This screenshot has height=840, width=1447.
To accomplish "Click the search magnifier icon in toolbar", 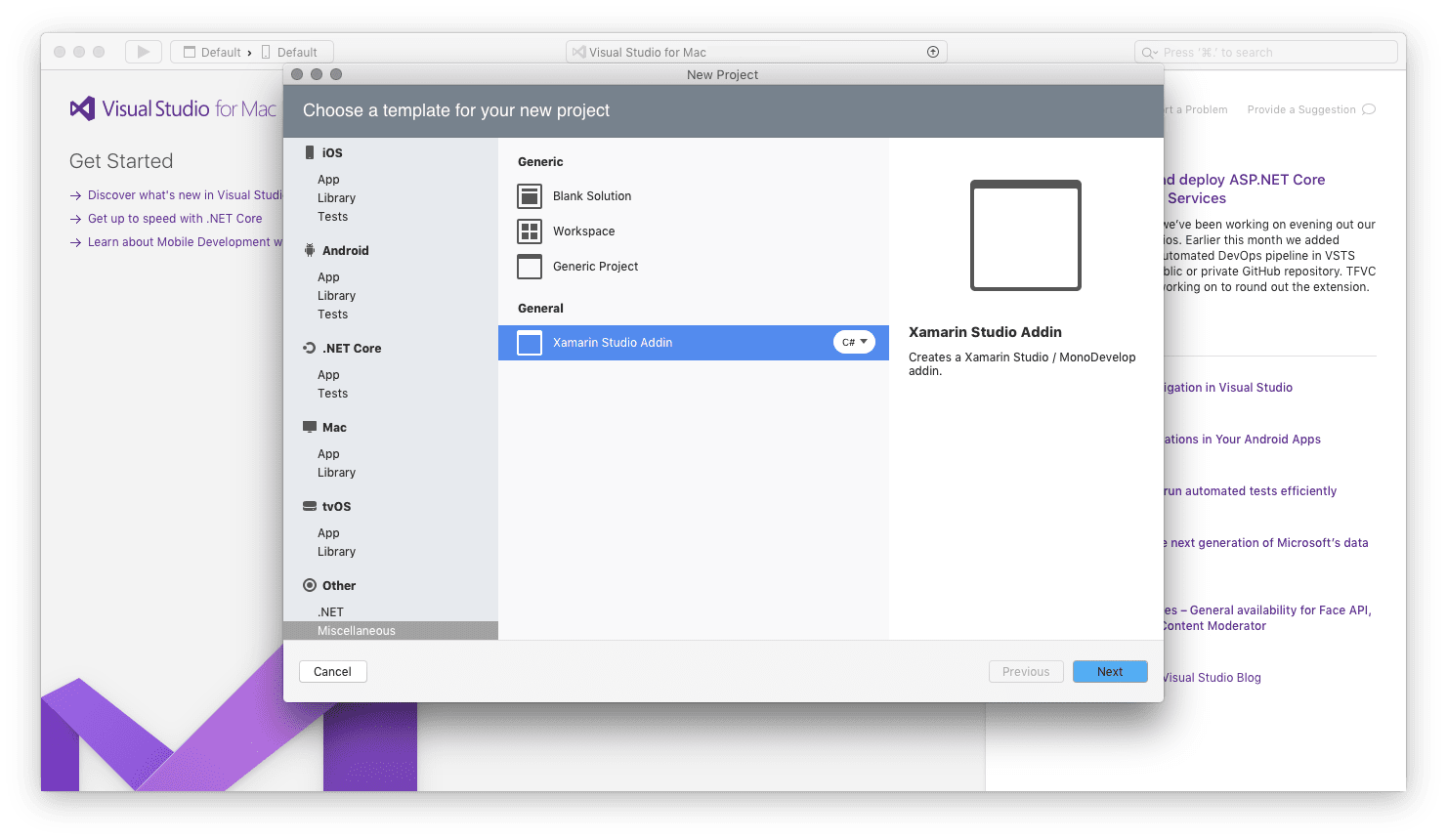I will coord(1150,53).
